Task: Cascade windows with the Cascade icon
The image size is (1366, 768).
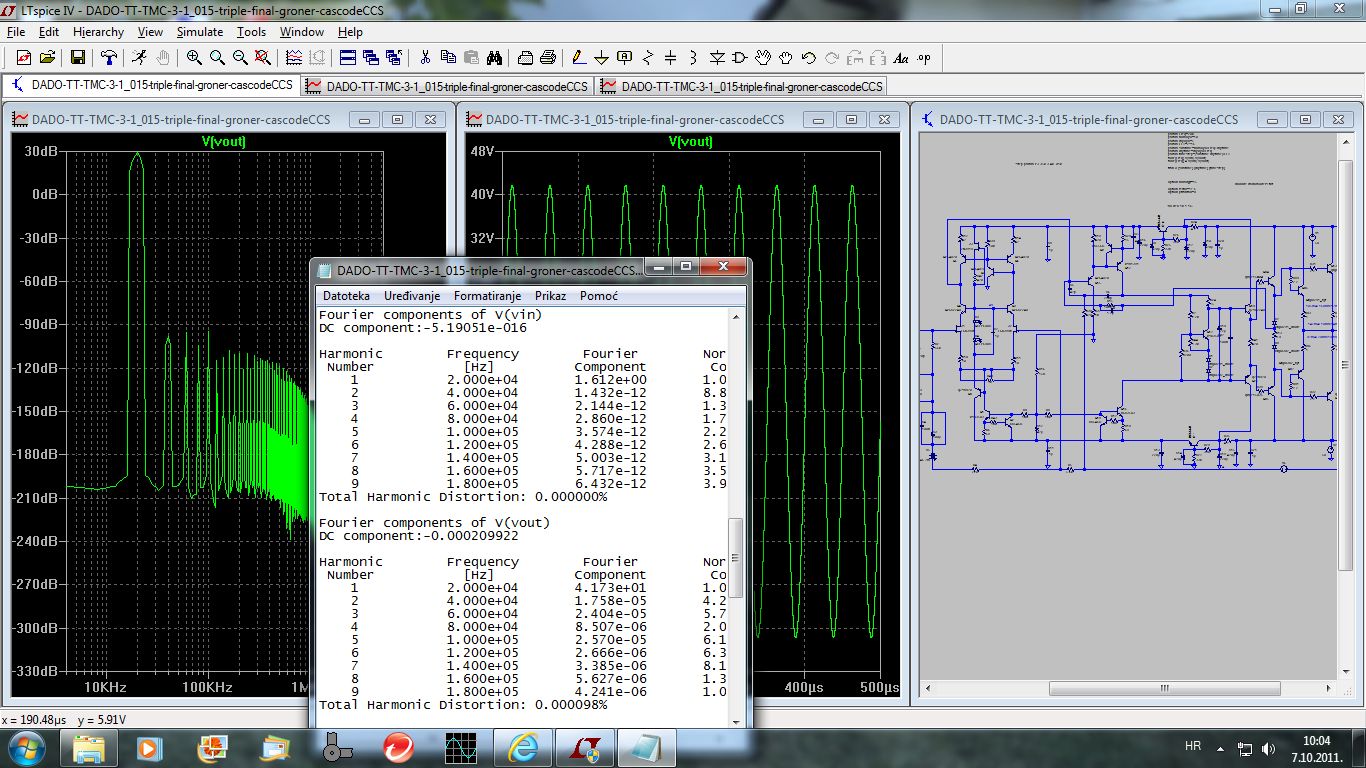Action: 371,57
